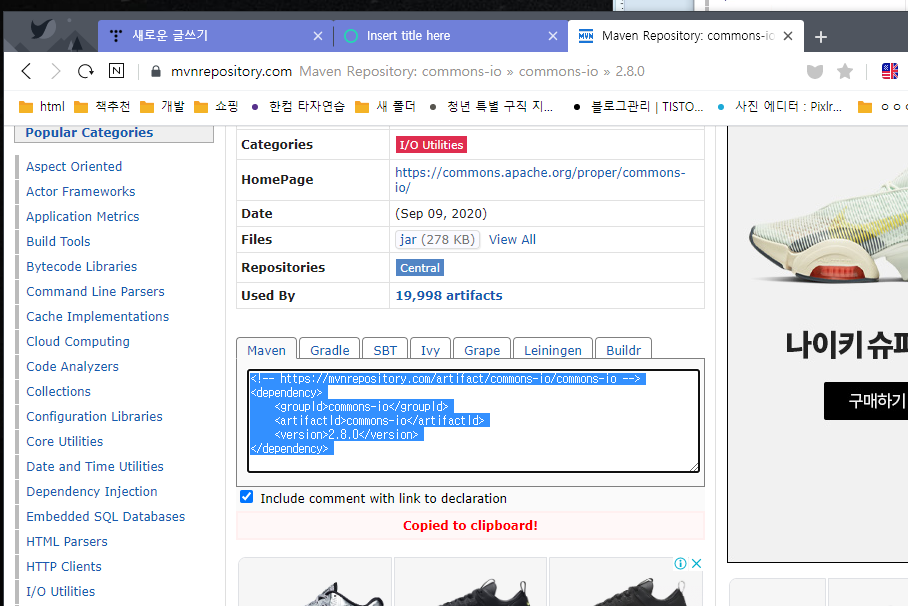Open the 청년 특별 구직 bookmark
The image size is (908, 606).
click(491, 107)
